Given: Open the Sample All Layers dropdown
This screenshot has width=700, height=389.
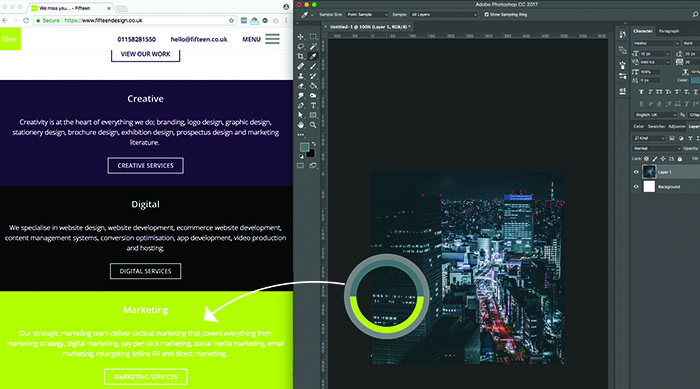Looking at the screenshot, I should point(444,14).
